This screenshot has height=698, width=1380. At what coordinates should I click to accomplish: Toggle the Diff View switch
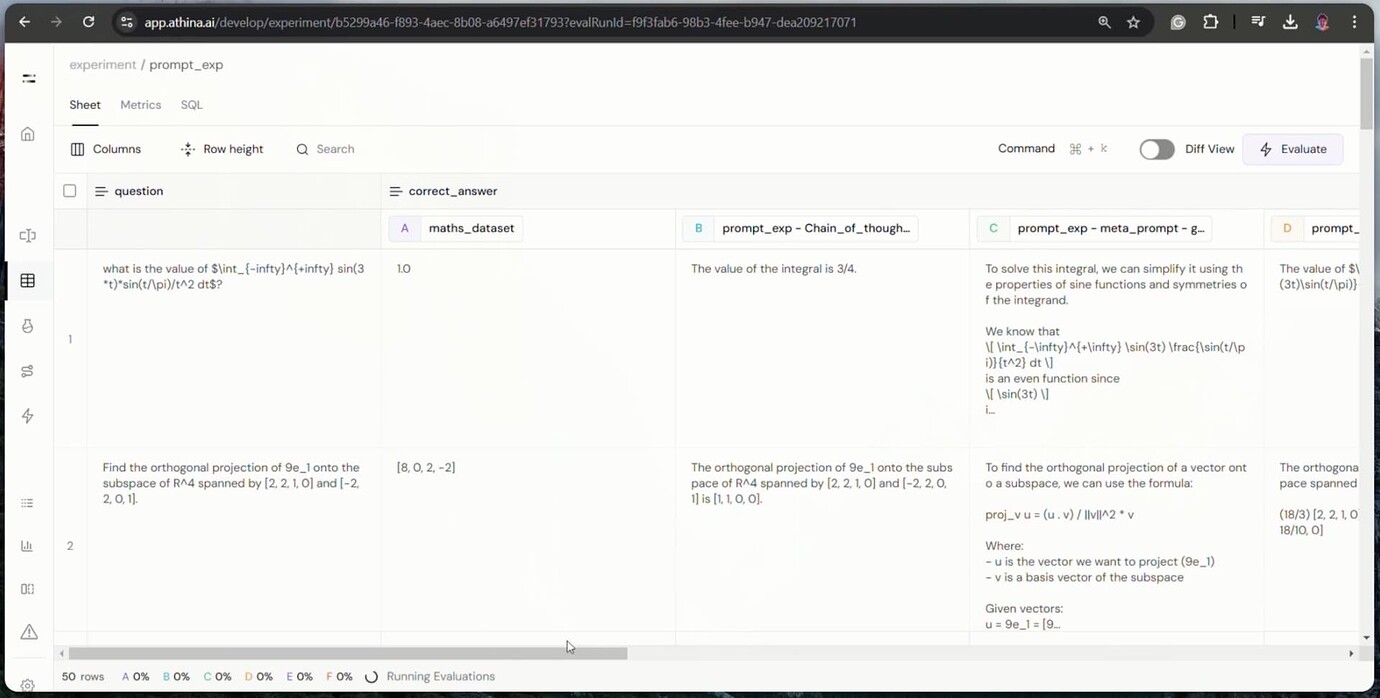tap(1157, 149)
